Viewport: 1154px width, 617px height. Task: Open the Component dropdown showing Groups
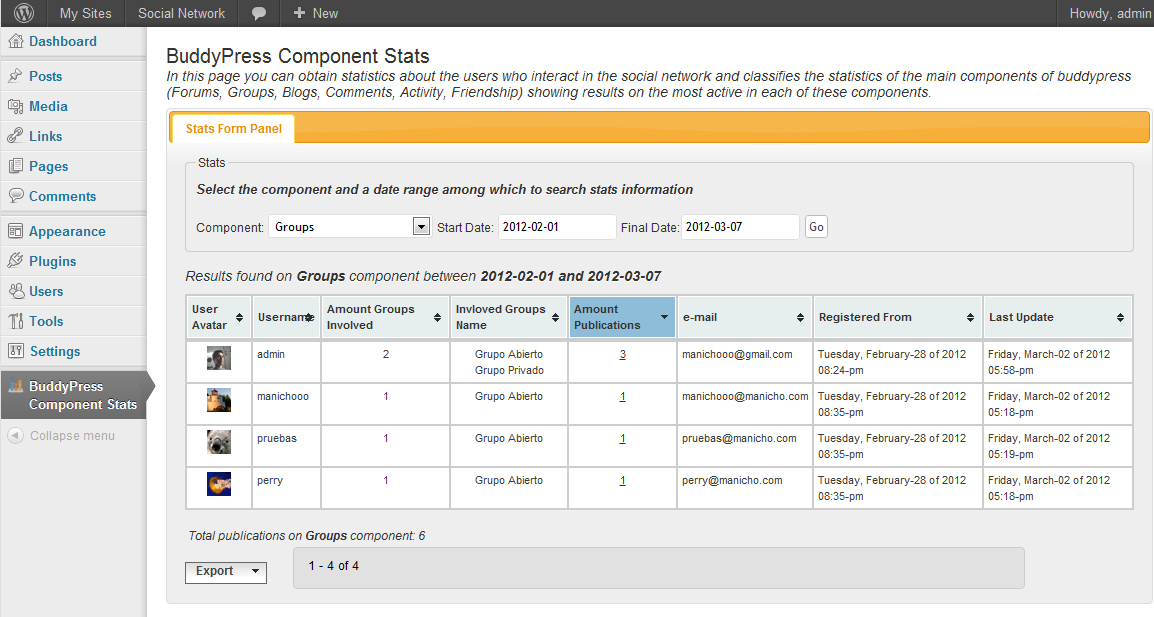[349, 227]
